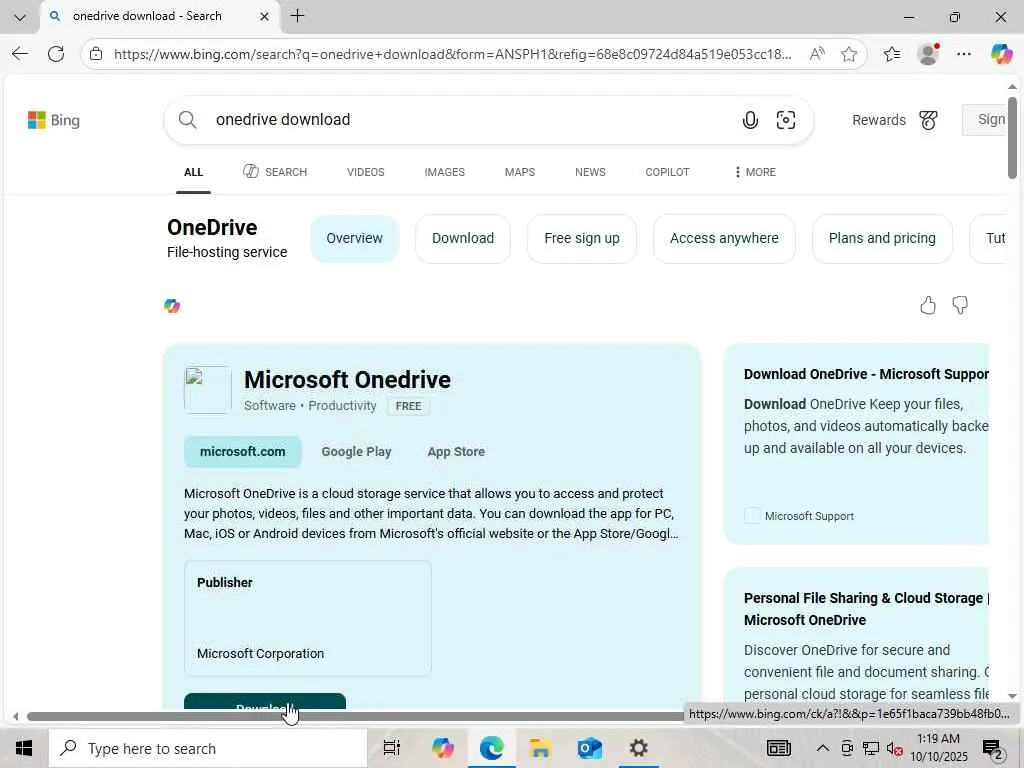Click the Sign in button
This screenshot has width=1024, height=768.
click(x=985, y=120)
